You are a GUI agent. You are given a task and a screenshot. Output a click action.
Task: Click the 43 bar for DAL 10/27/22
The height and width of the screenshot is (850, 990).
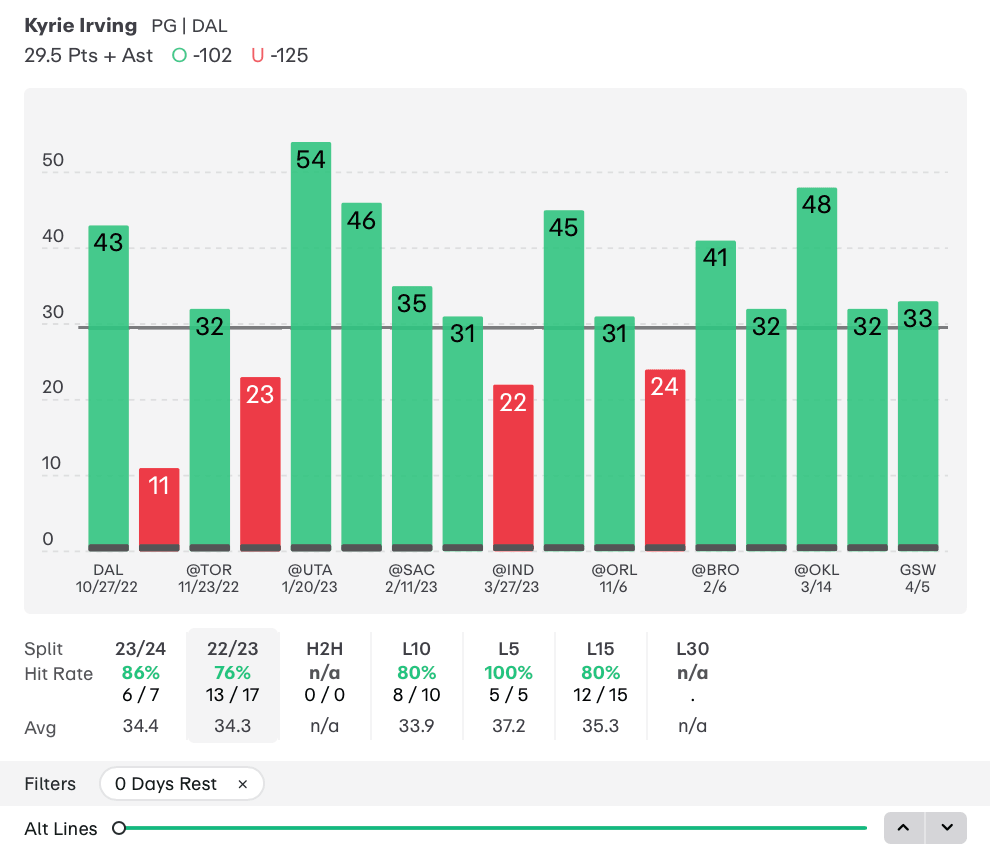(x=109, y=388)
